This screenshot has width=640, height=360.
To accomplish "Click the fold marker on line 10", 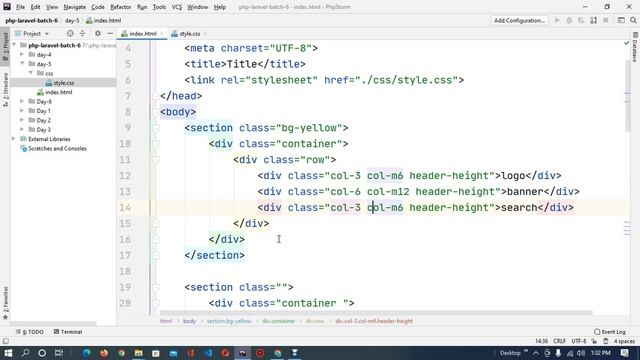I will point(156,144).
